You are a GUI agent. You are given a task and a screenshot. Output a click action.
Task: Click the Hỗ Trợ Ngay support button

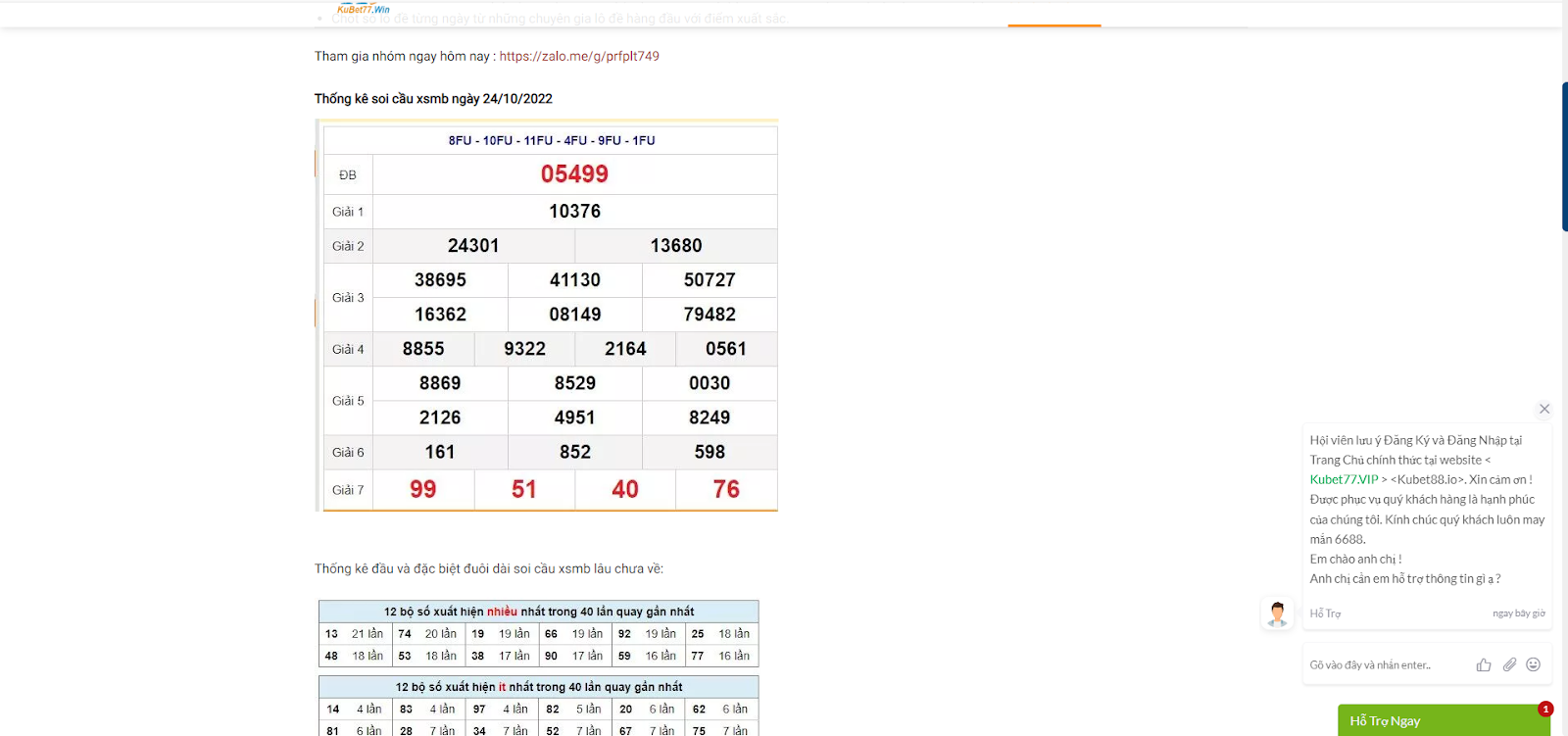click(1444, 720)
